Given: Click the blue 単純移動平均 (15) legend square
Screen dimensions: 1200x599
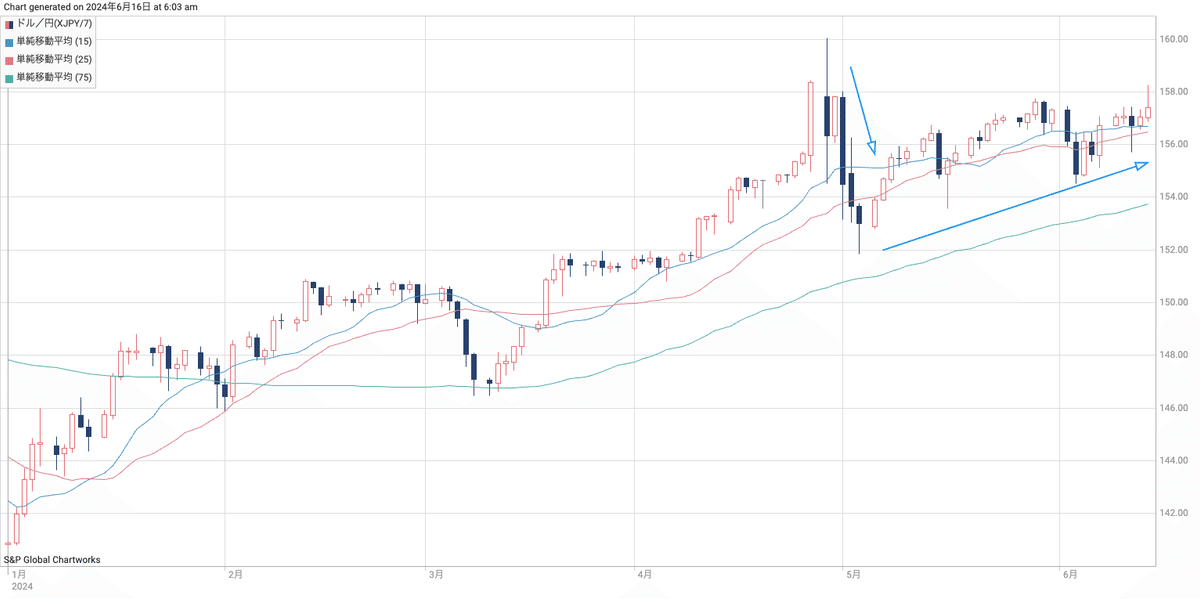Looking at the screenshot, I should [x=10, y=41].
